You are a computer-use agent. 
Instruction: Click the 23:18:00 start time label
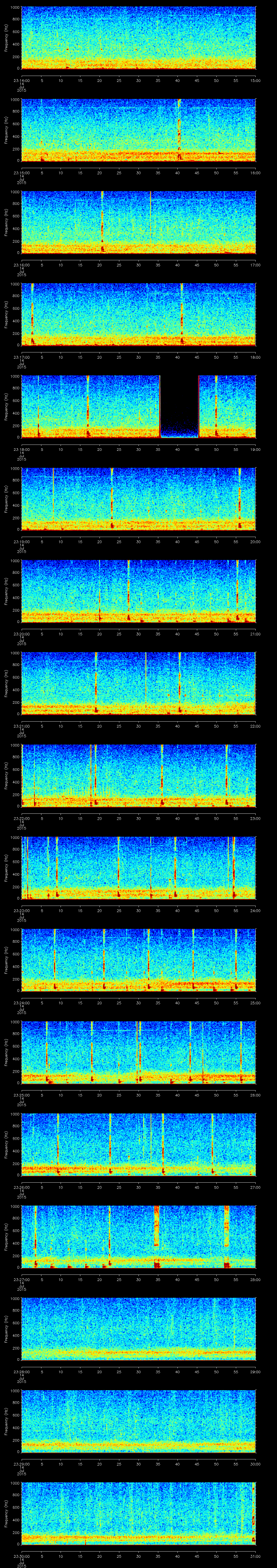pos(21,449)
